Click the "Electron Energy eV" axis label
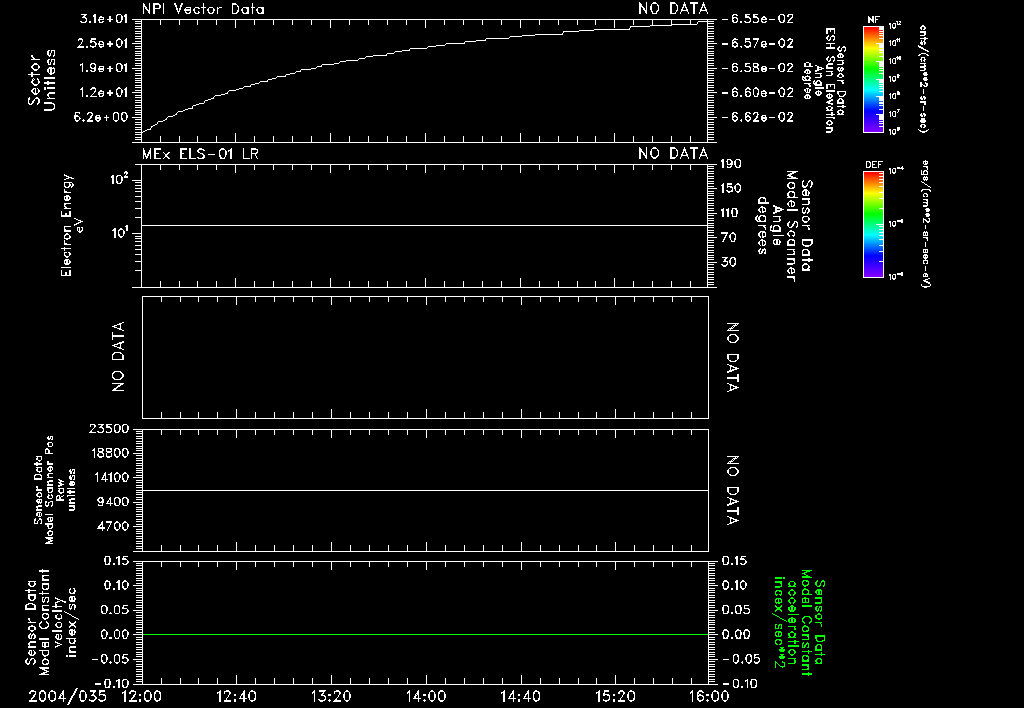The image size is (1024, 708). (x=72, y=225)
